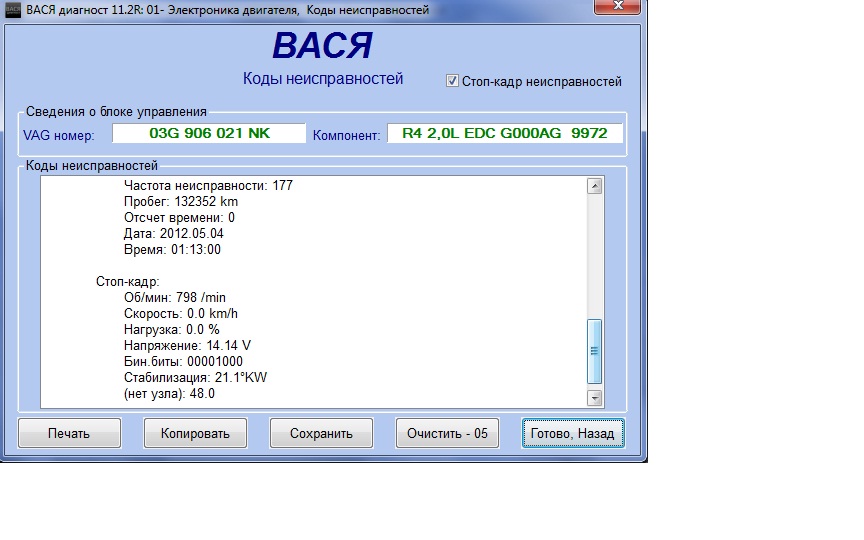
Task: Close the ВАСЯ диагност window
Action: point(618,10)
